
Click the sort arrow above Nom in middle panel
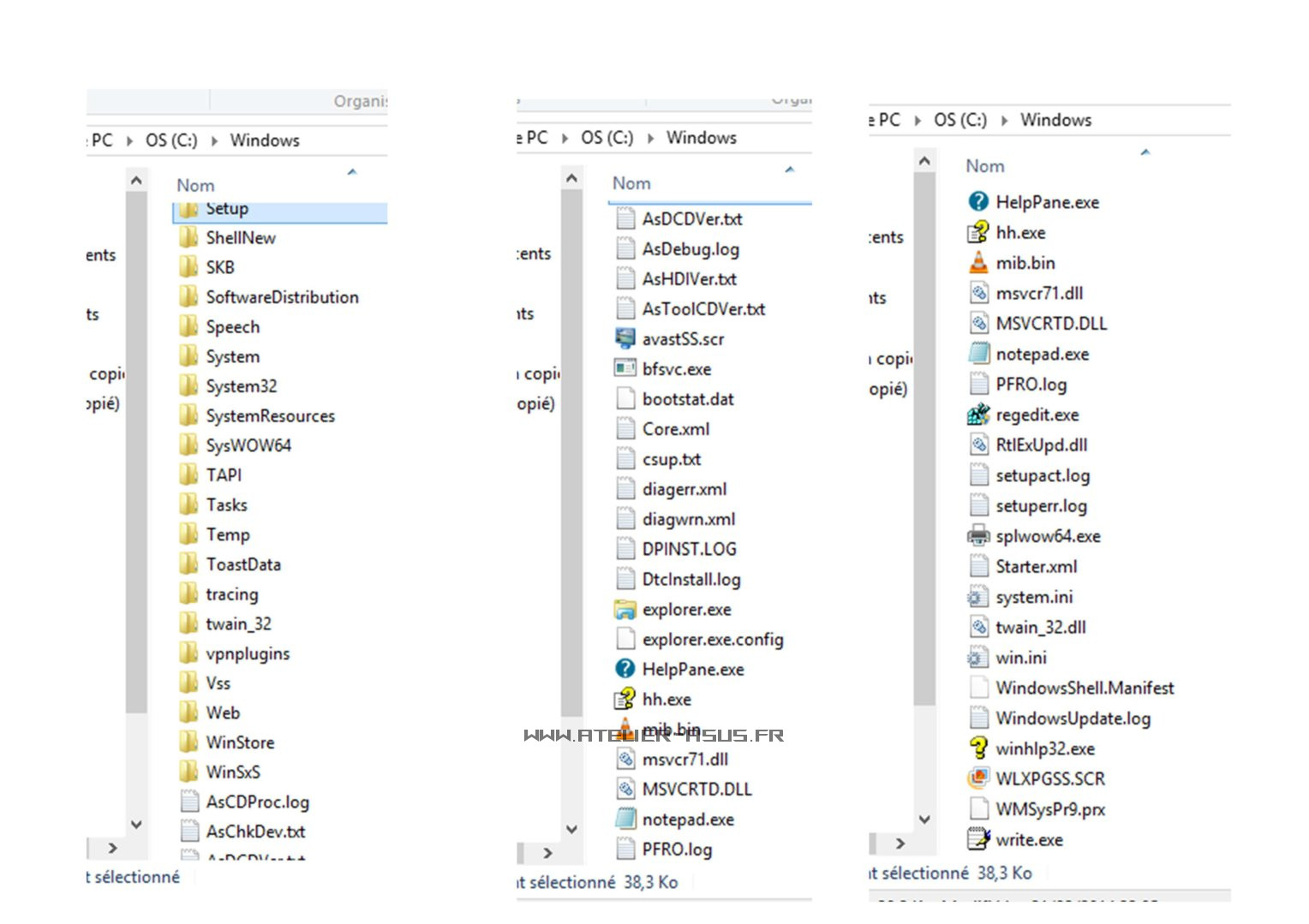pyautogui.click(x=790, y=170)
